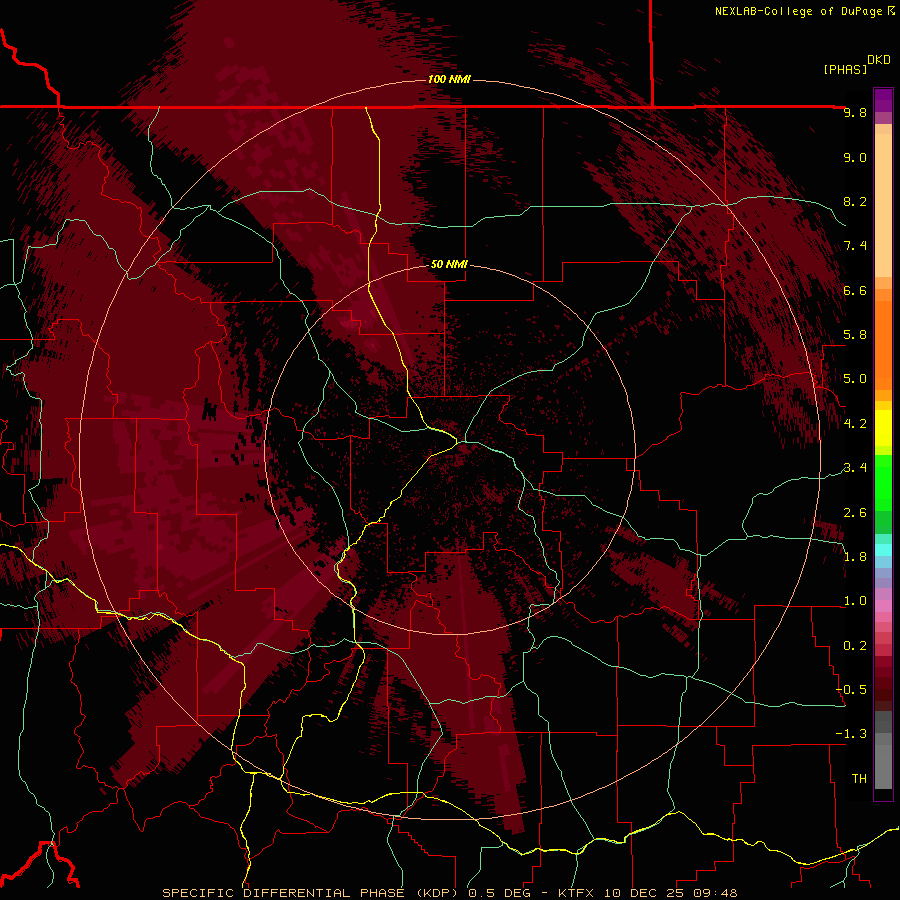Click the bright green segment of color bar

click(883, 482)
